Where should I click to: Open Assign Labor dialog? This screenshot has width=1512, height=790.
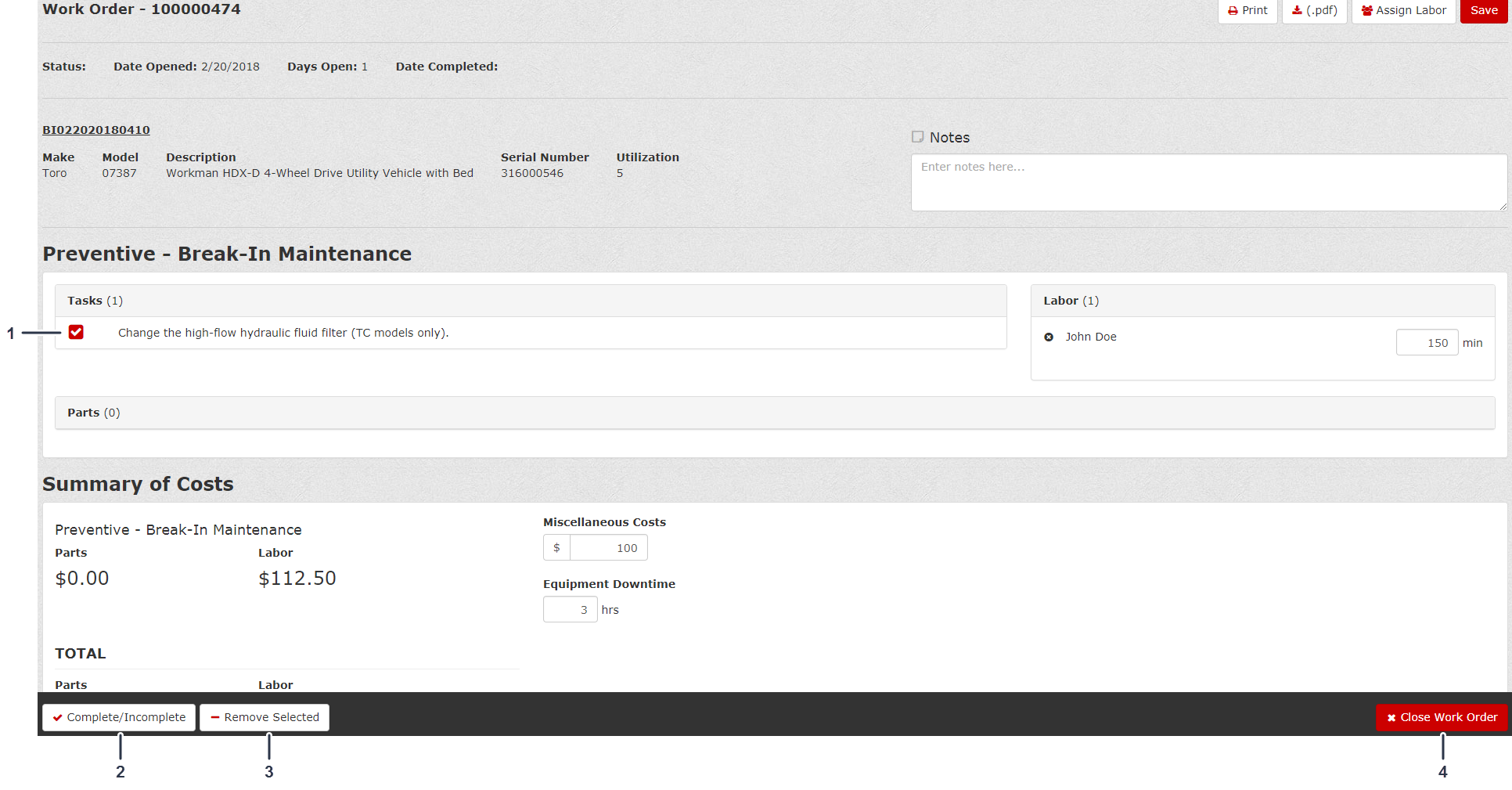pyautogui.click(x=1403, y=11)
